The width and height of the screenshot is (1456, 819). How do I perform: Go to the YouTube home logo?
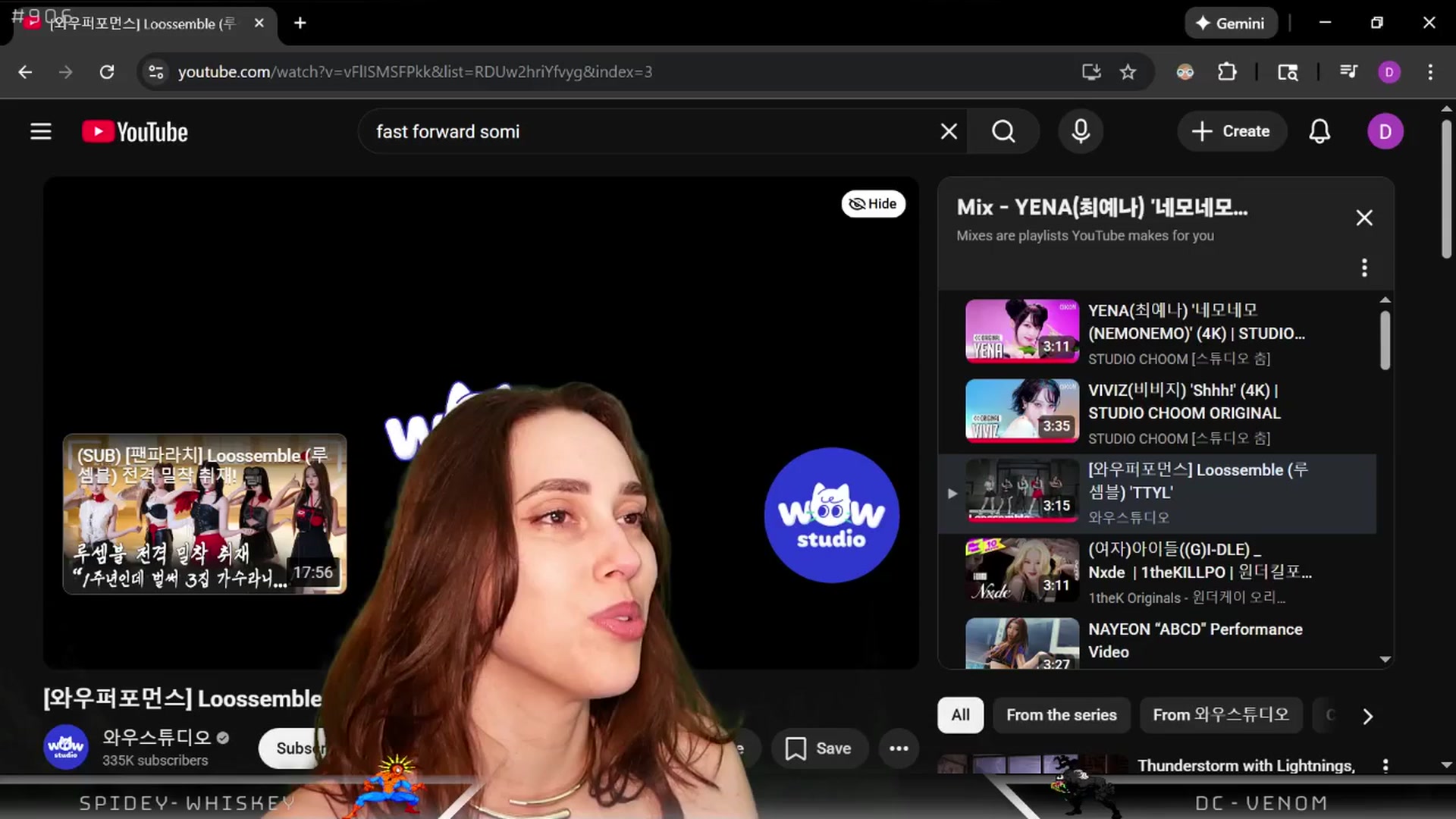point(135,131)
